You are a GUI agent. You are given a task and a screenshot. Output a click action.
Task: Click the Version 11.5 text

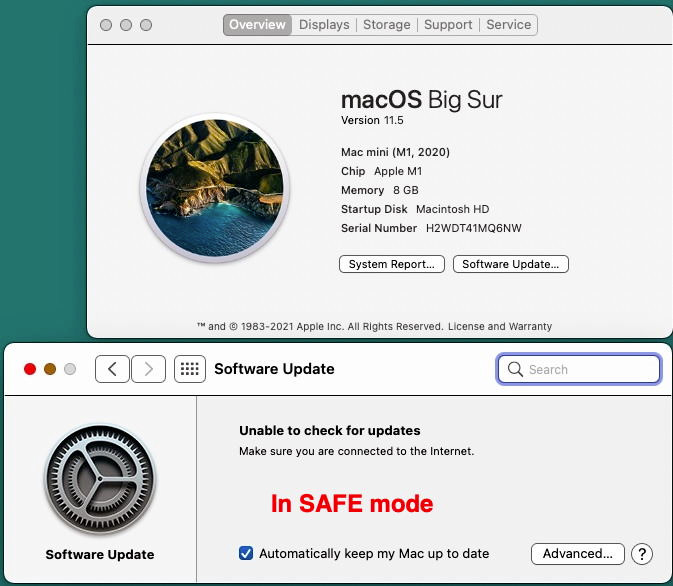(372, 120)
